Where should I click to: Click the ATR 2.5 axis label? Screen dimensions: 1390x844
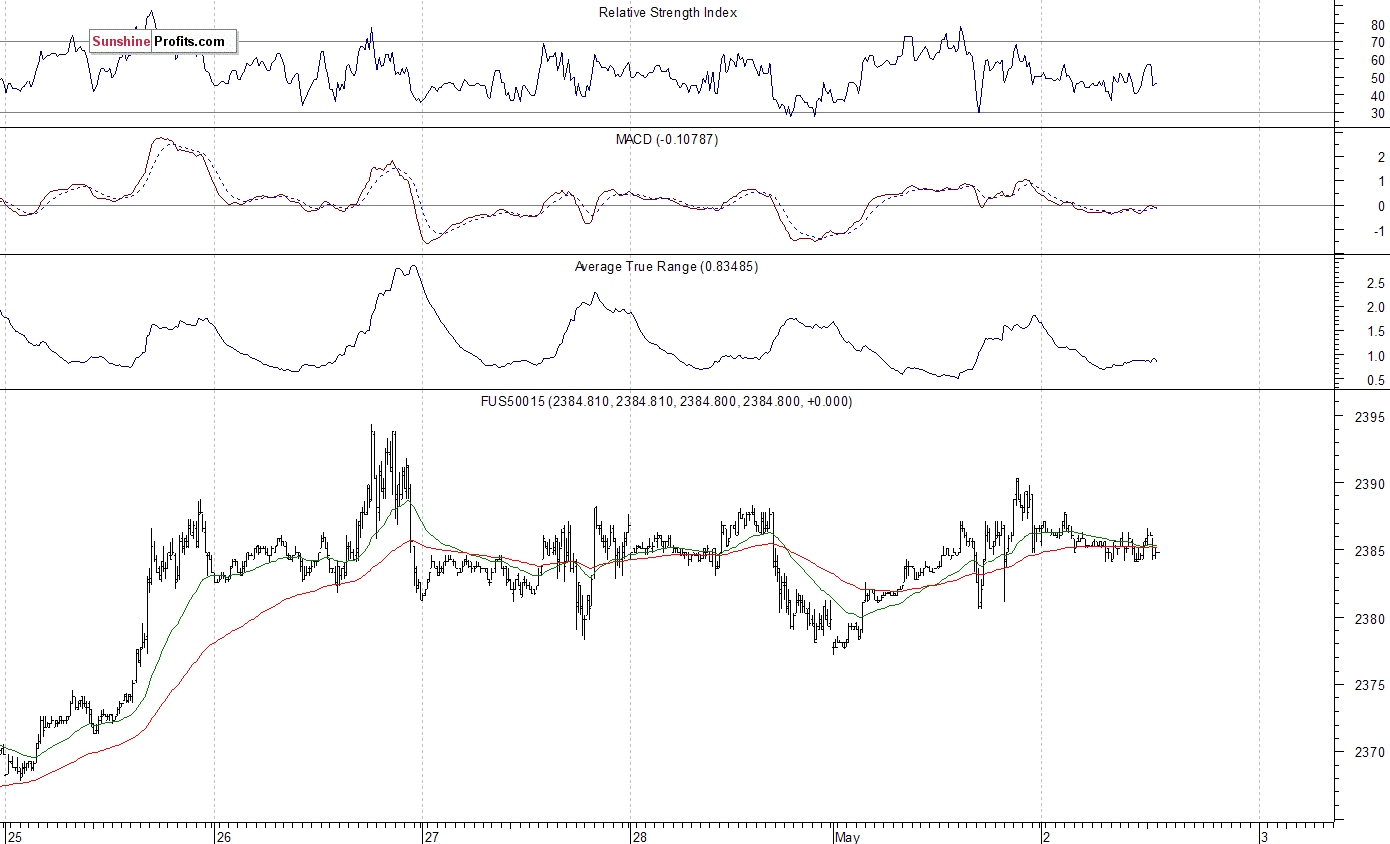click(1375, 283)
